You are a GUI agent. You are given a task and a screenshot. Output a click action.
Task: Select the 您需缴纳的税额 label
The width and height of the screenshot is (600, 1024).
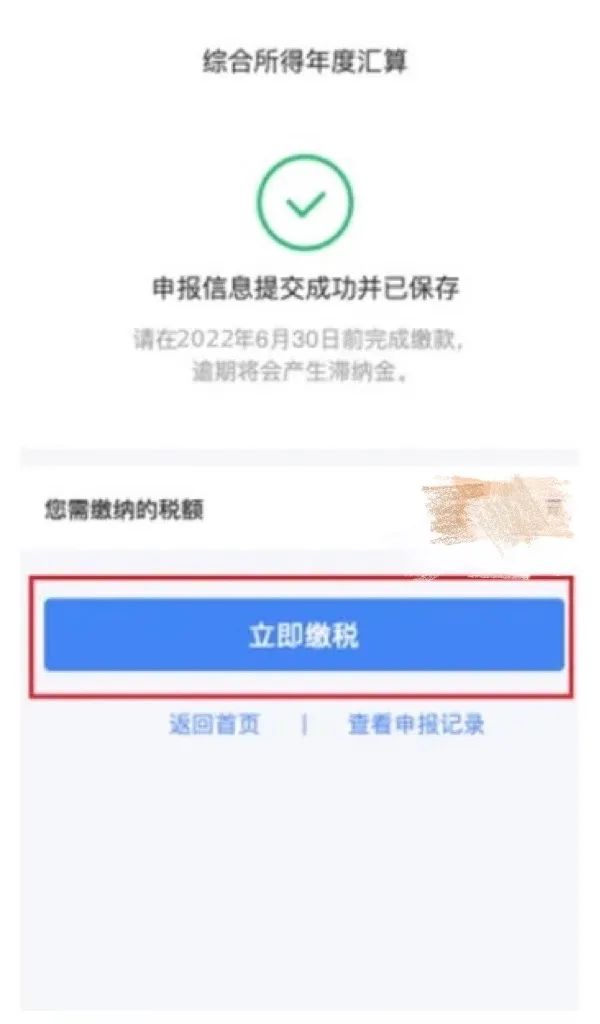(x=124, y=509)
